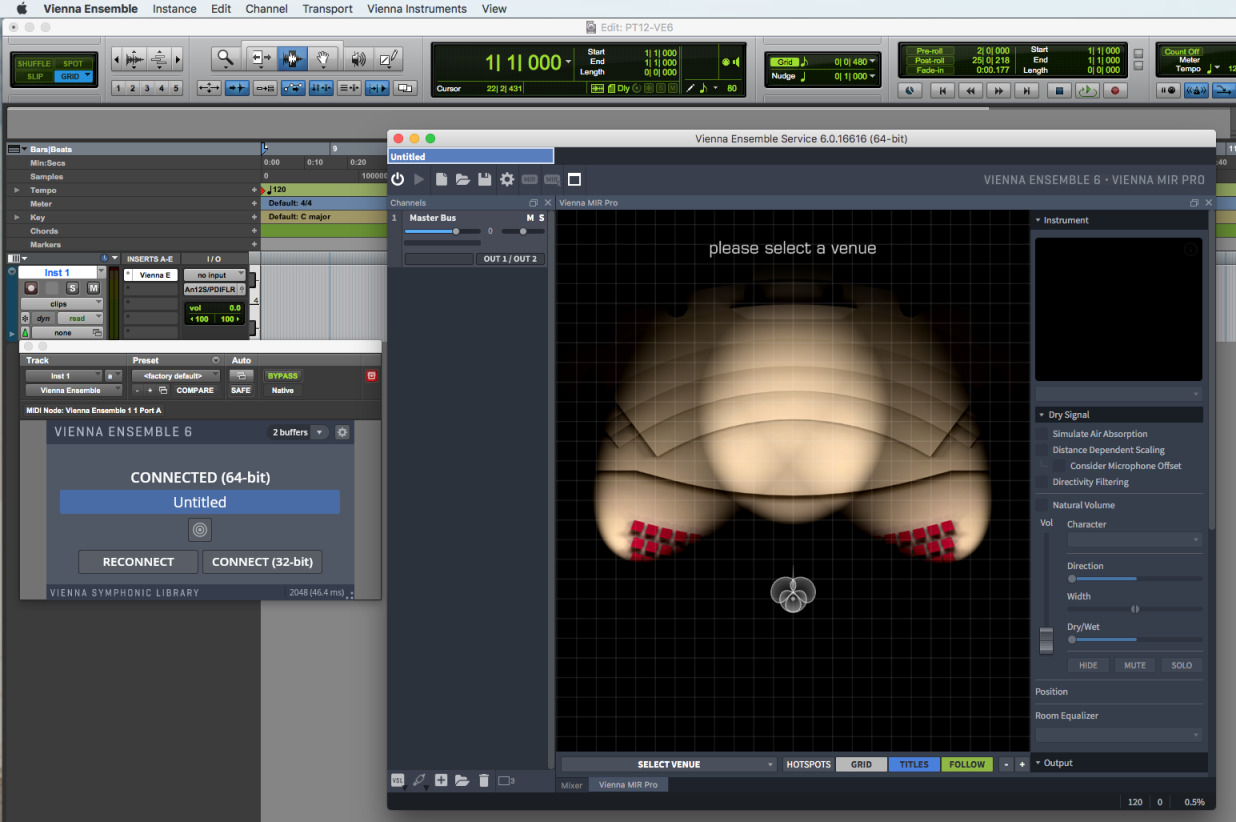Screen dimensions: 1236x822
Task: Select the Pencil tool
Action: click(390, 58)
